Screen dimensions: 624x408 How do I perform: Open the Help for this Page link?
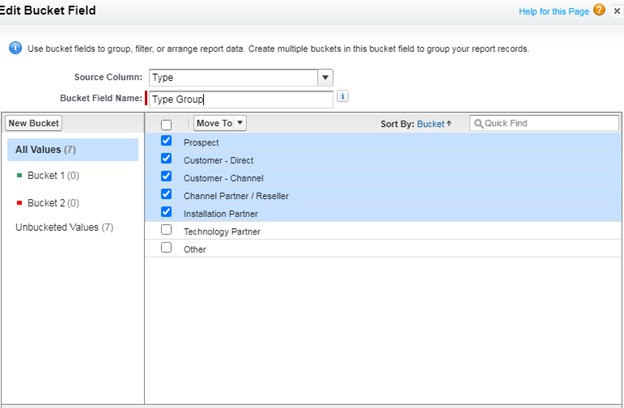pyautogui.click(x=553, y=11)
